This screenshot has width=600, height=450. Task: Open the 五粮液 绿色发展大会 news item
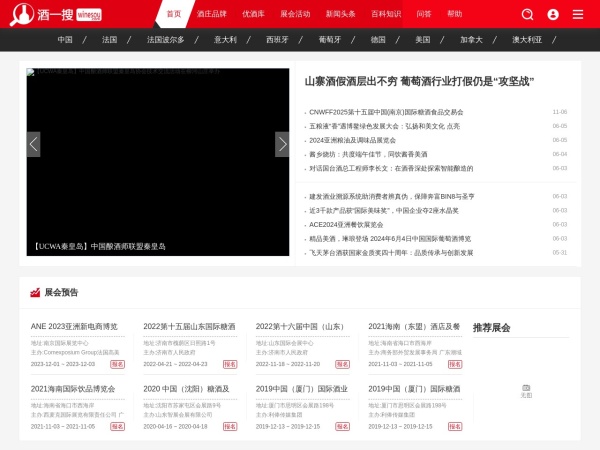click(x=385, y=126)
